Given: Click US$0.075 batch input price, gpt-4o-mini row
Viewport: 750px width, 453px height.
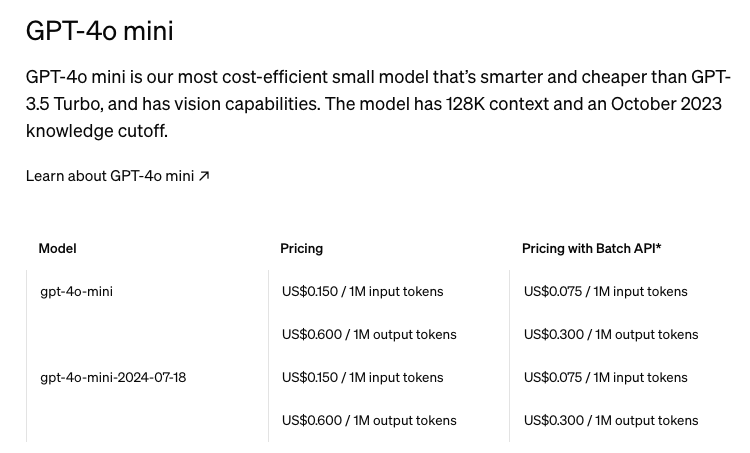Looking at the screenshot, I should point(605,291).
